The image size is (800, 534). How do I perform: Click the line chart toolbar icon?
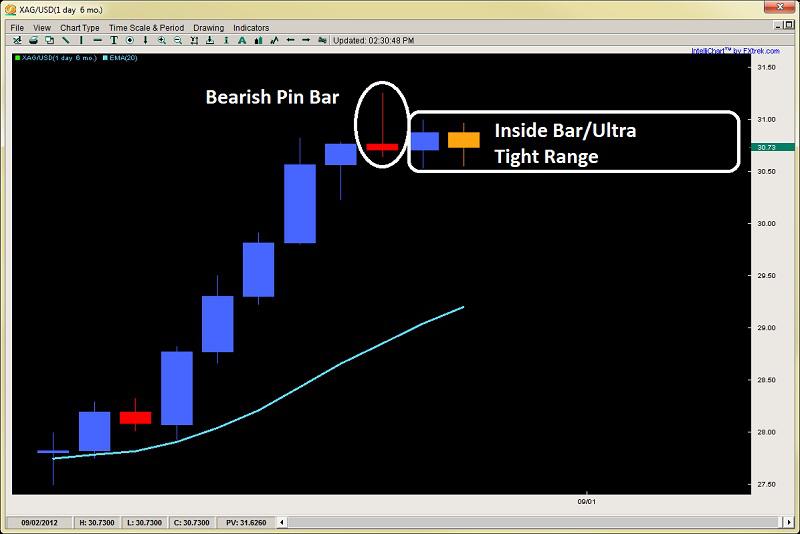[274, 40]
